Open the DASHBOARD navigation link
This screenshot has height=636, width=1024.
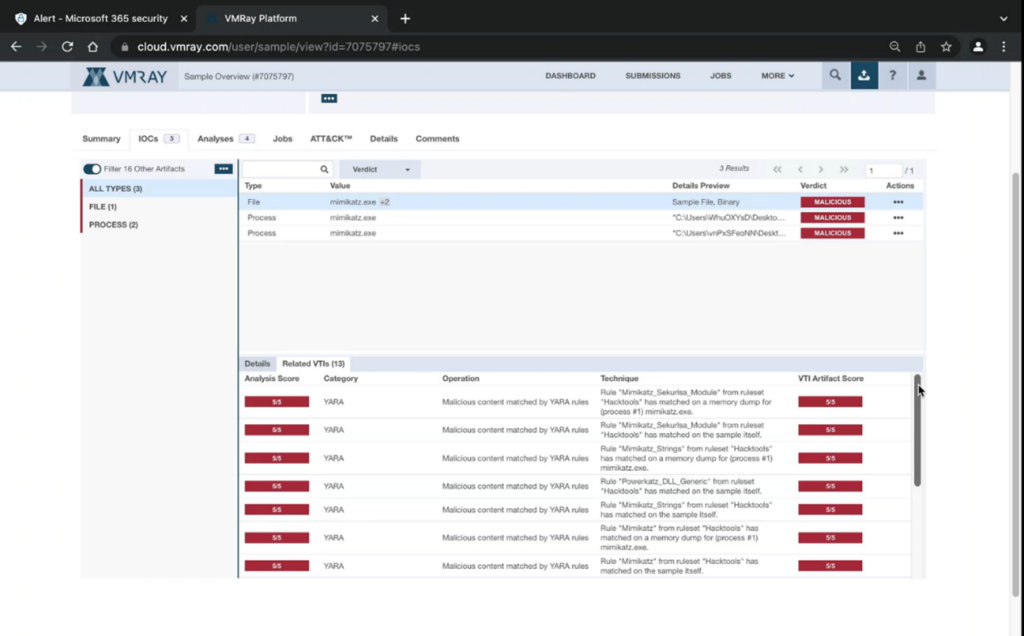570,76
